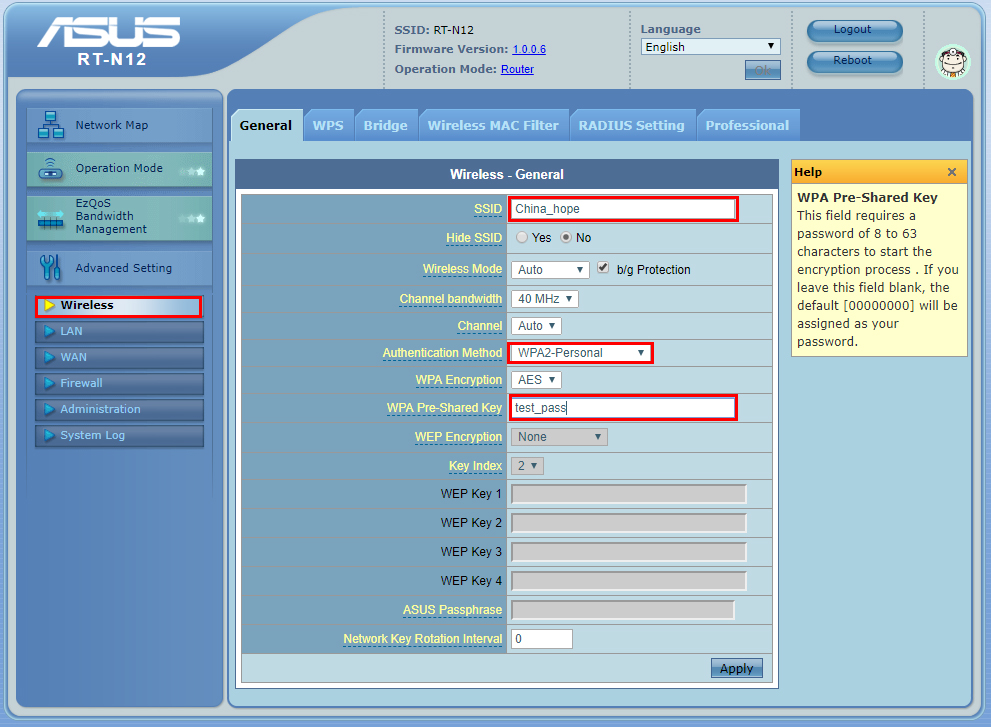Click the Network Map icon
The image size is (991, 727).
pyautogui.click(x=50, y=126)
